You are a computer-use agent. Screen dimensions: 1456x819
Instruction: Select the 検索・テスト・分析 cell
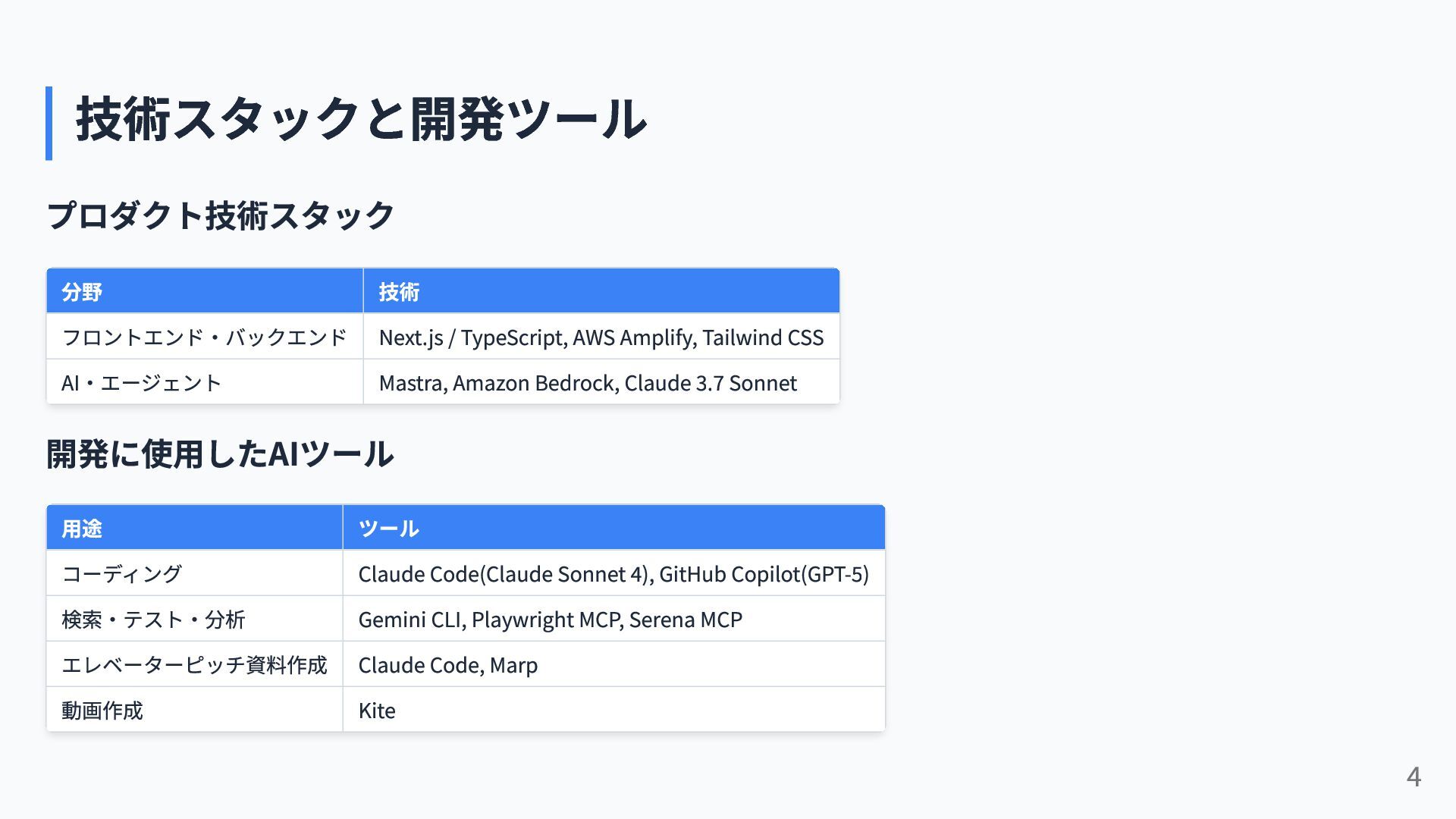[x=195, y=619]
